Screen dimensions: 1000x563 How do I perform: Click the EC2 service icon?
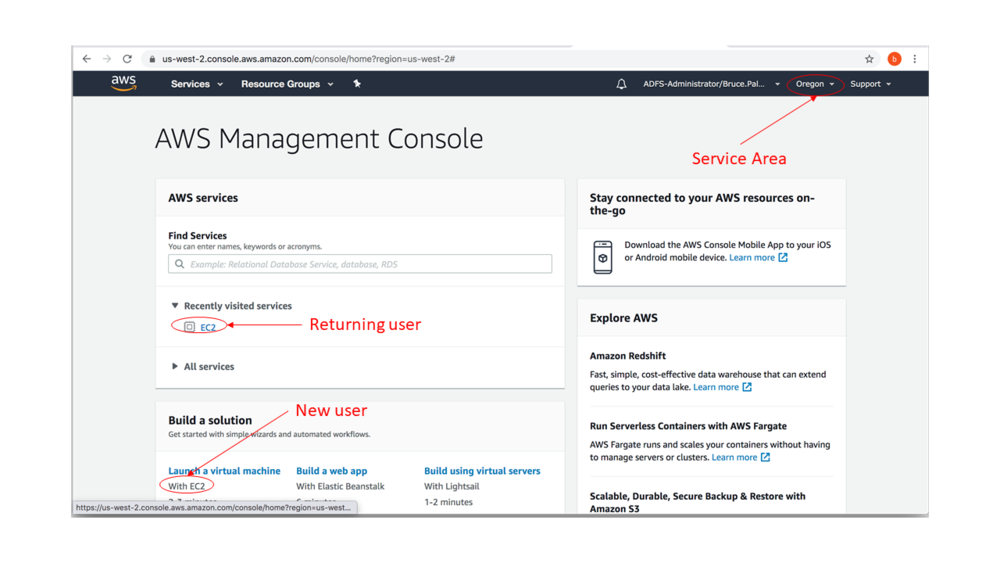pos(189,326)
